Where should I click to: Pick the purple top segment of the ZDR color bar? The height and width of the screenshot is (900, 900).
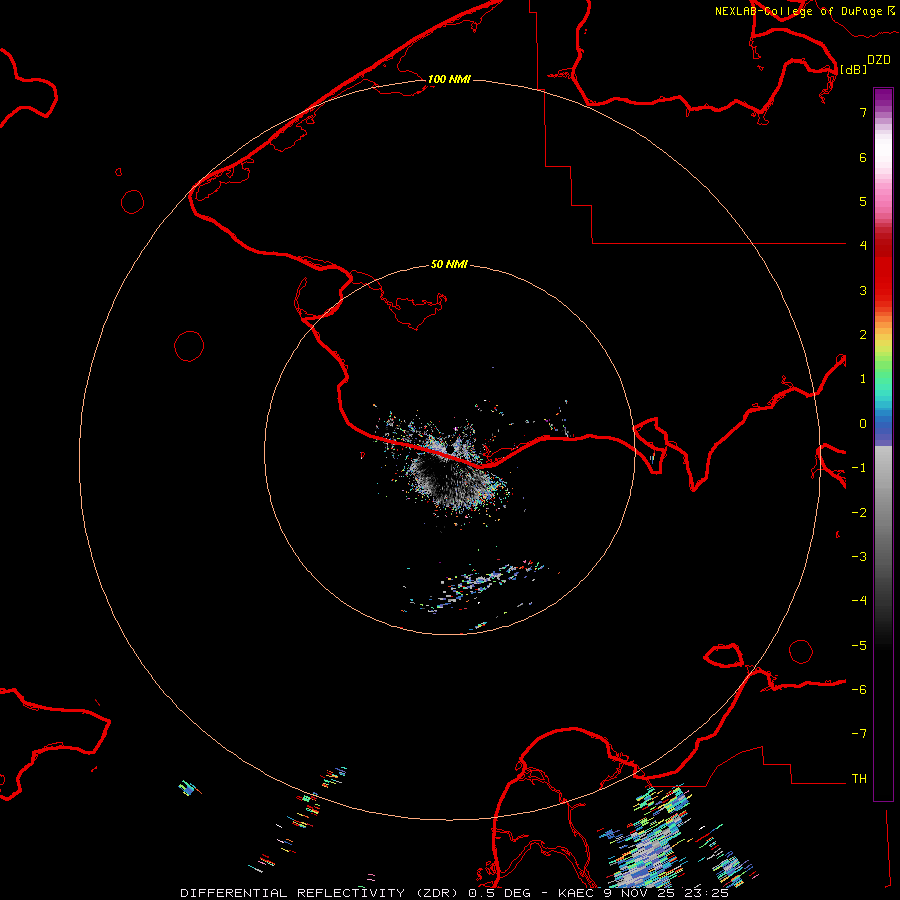(x=883, y=99)
